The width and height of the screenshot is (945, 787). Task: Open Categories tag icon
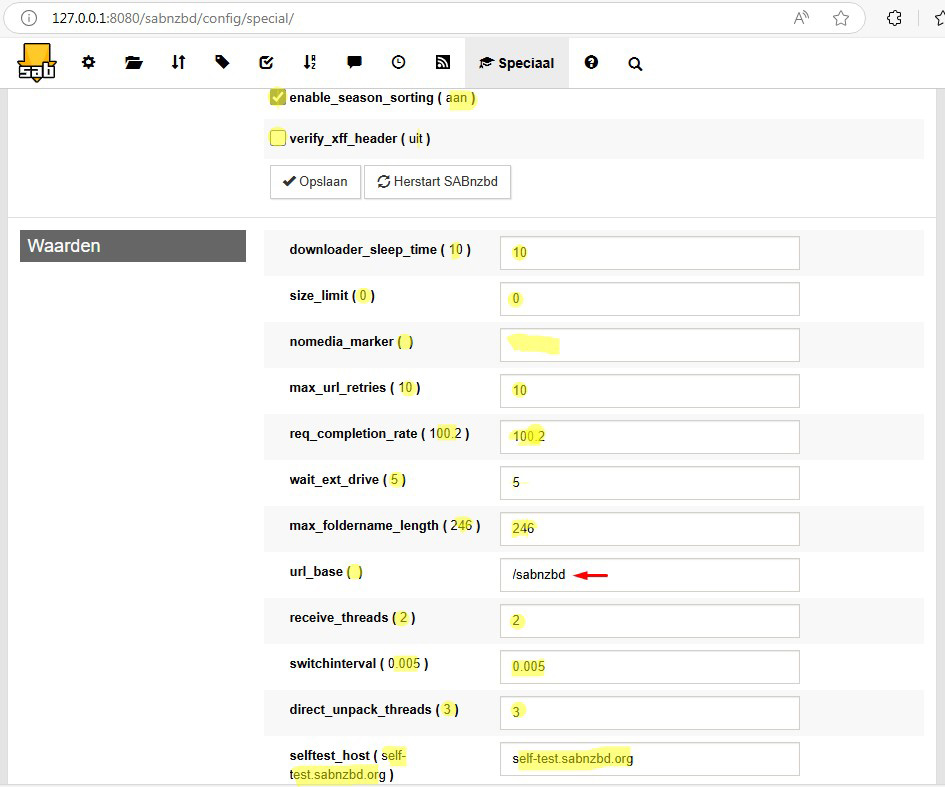point(222,62)
